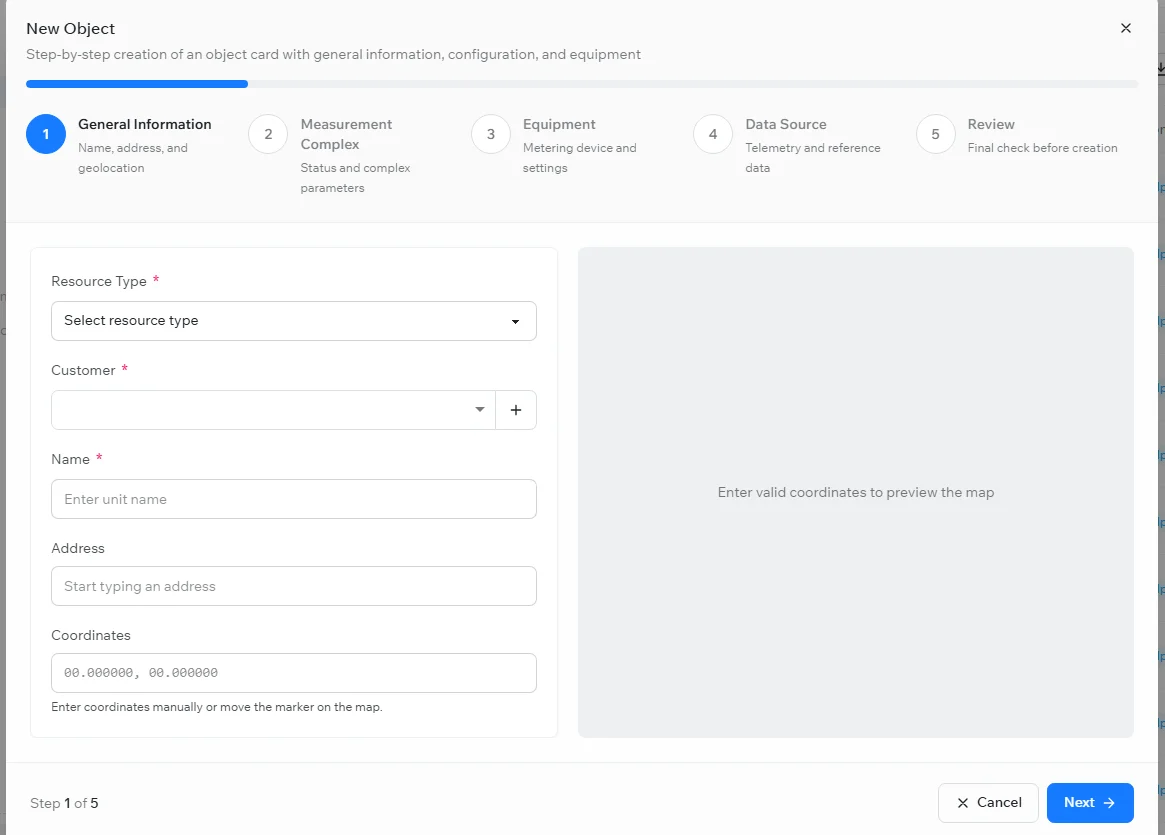Click the Cancel button
Image resolution: width=1165 pixels, height=835 pixels.
click(x=987, y=802)
